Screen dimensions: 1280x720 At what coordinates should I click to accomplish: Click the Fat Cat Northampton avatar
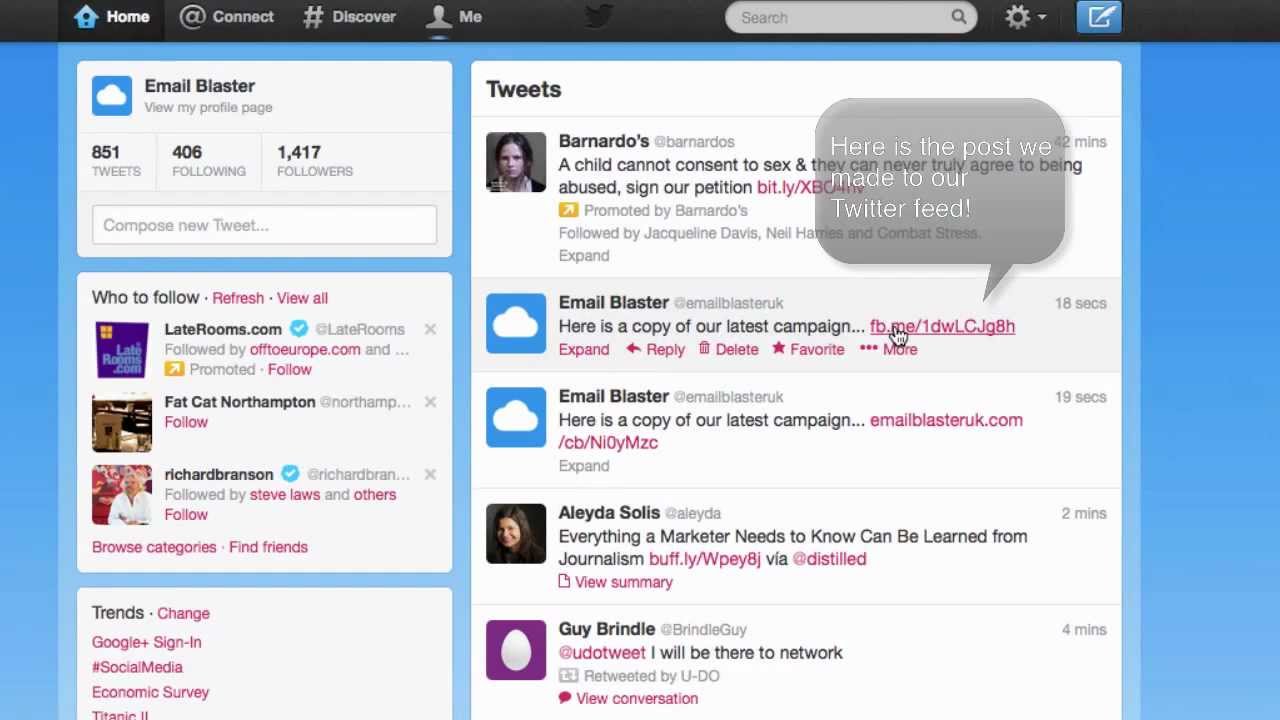[122, 424]
